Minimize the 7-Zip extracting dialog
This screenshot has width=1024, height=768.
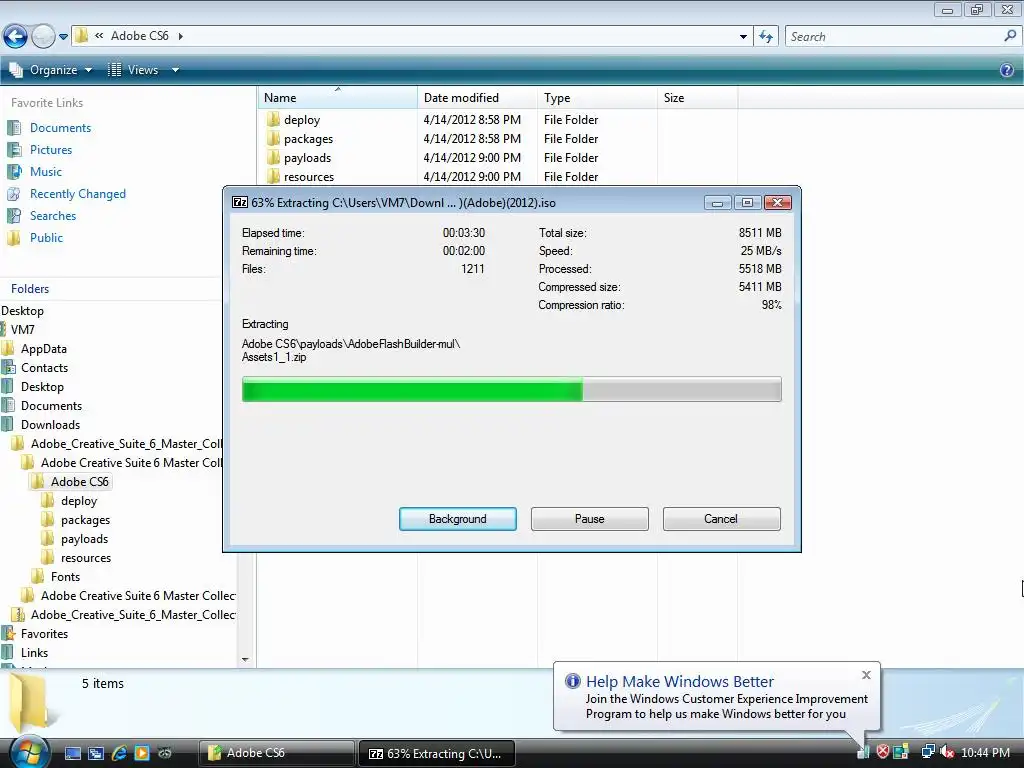717,203
